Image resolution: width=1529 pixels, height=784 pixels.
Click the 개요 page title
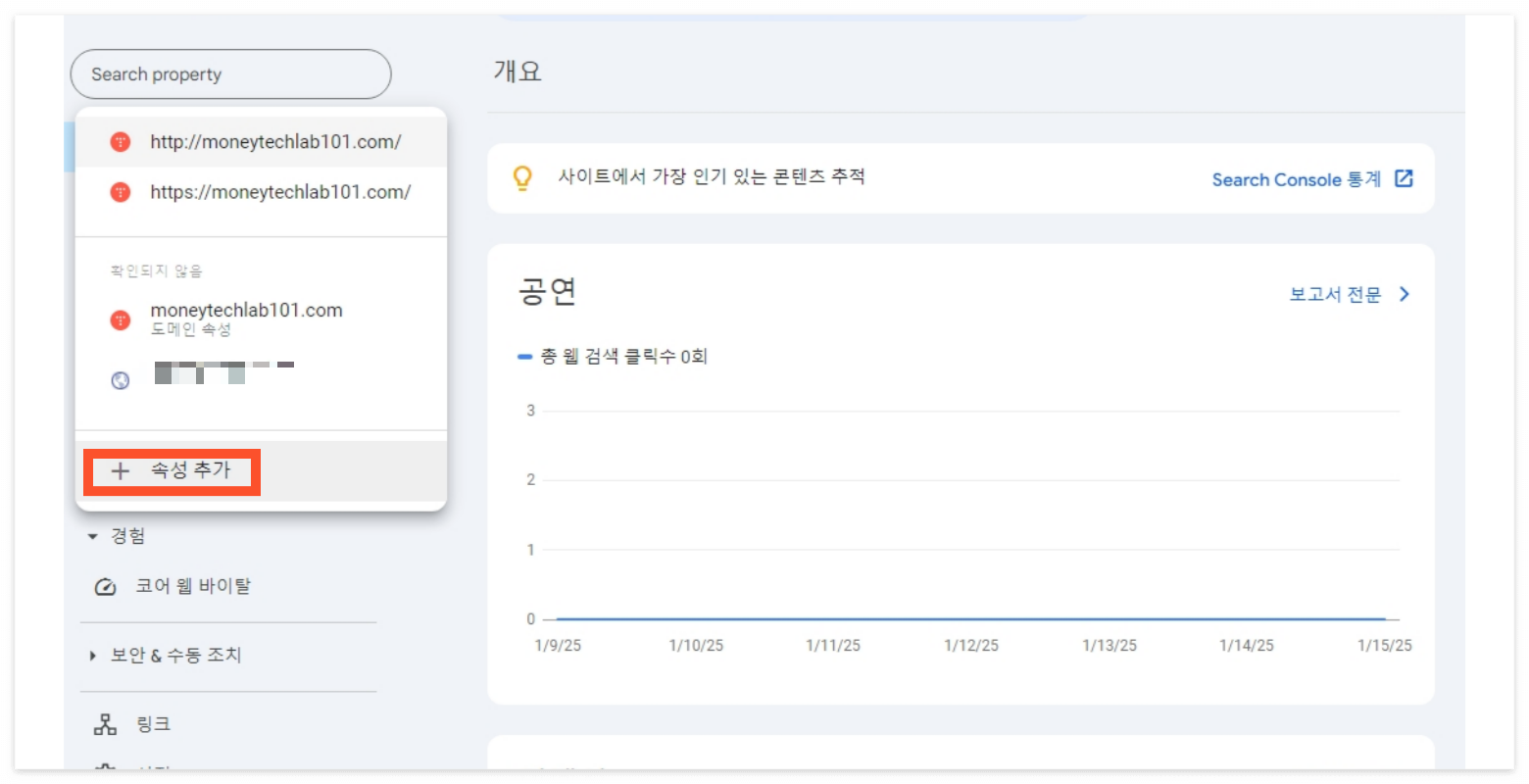[x=517, y=71]
